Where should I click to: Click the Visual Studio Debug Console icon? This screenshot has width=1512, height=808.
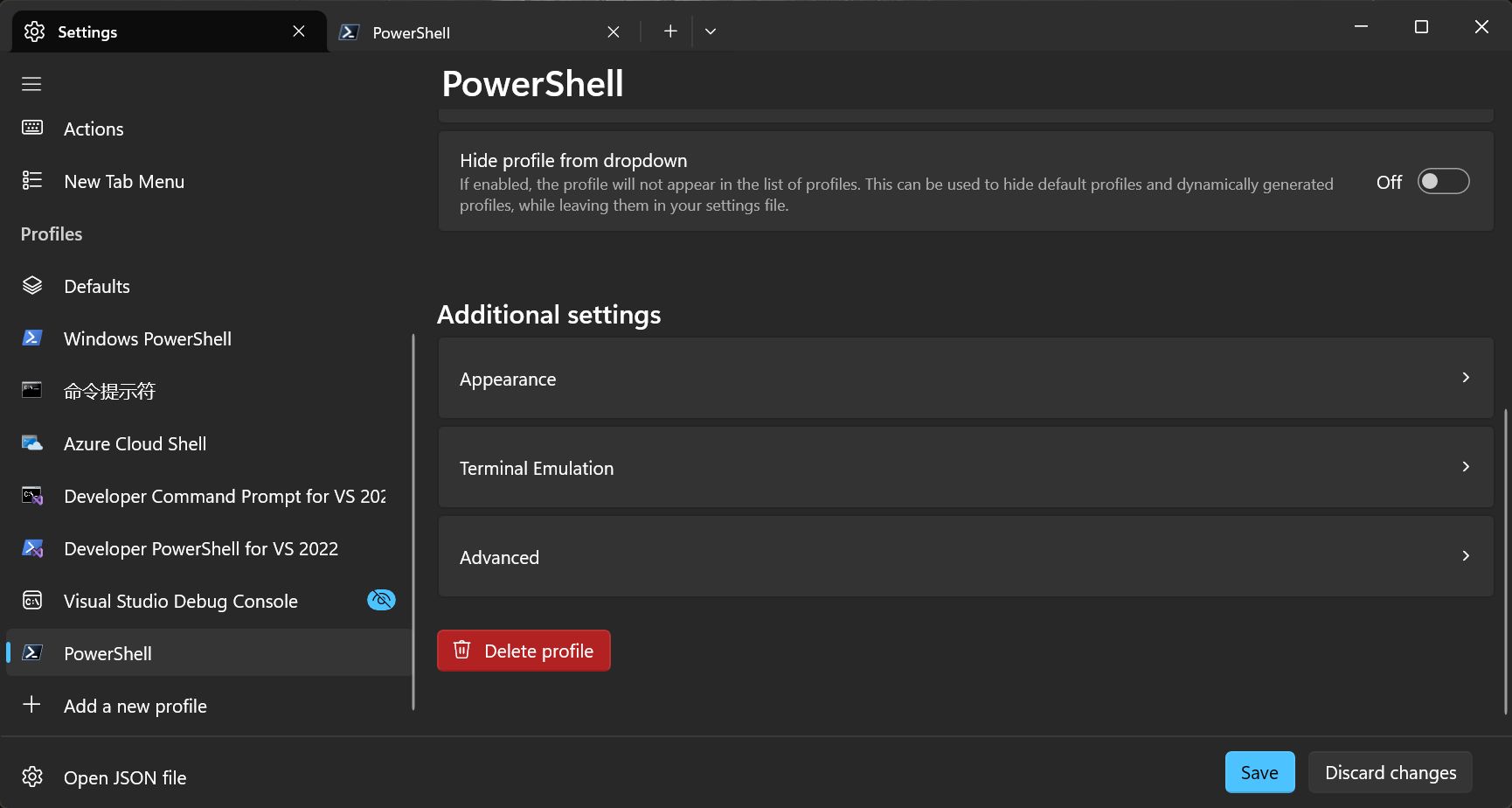[x=32, y=601]
